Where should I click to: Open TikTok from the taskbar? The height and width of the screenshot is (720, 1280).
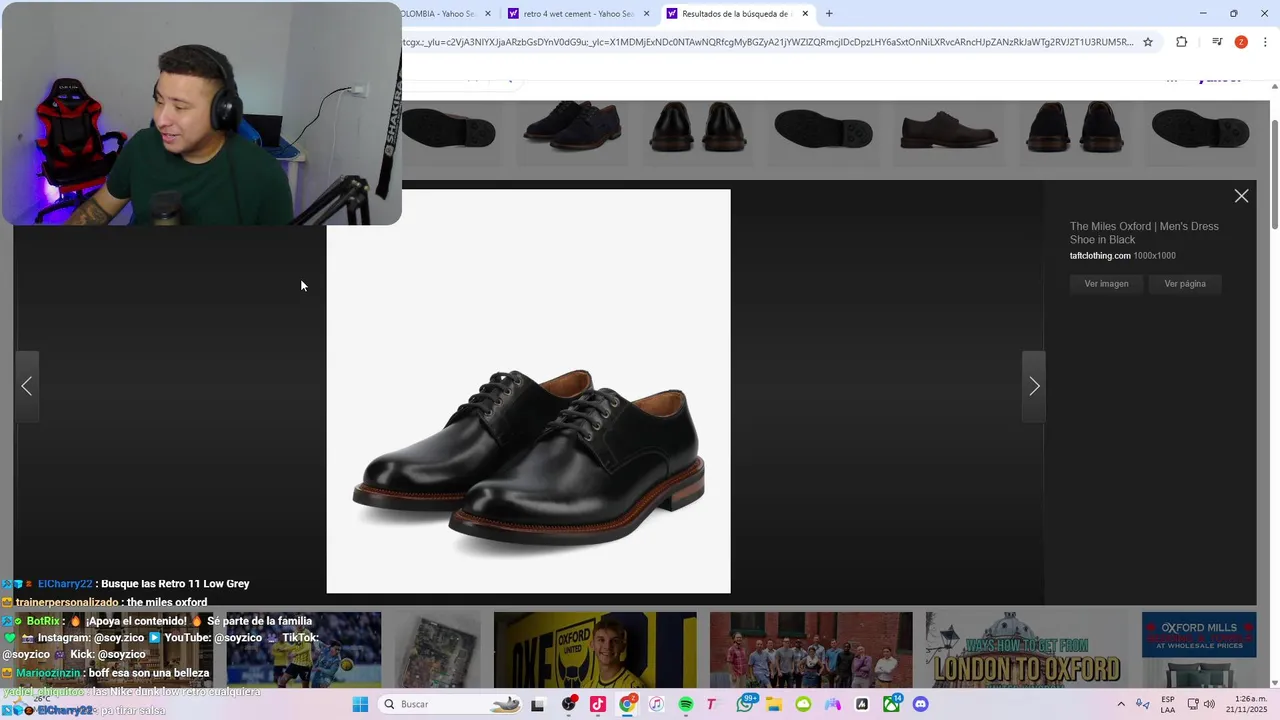click(598, 704)
